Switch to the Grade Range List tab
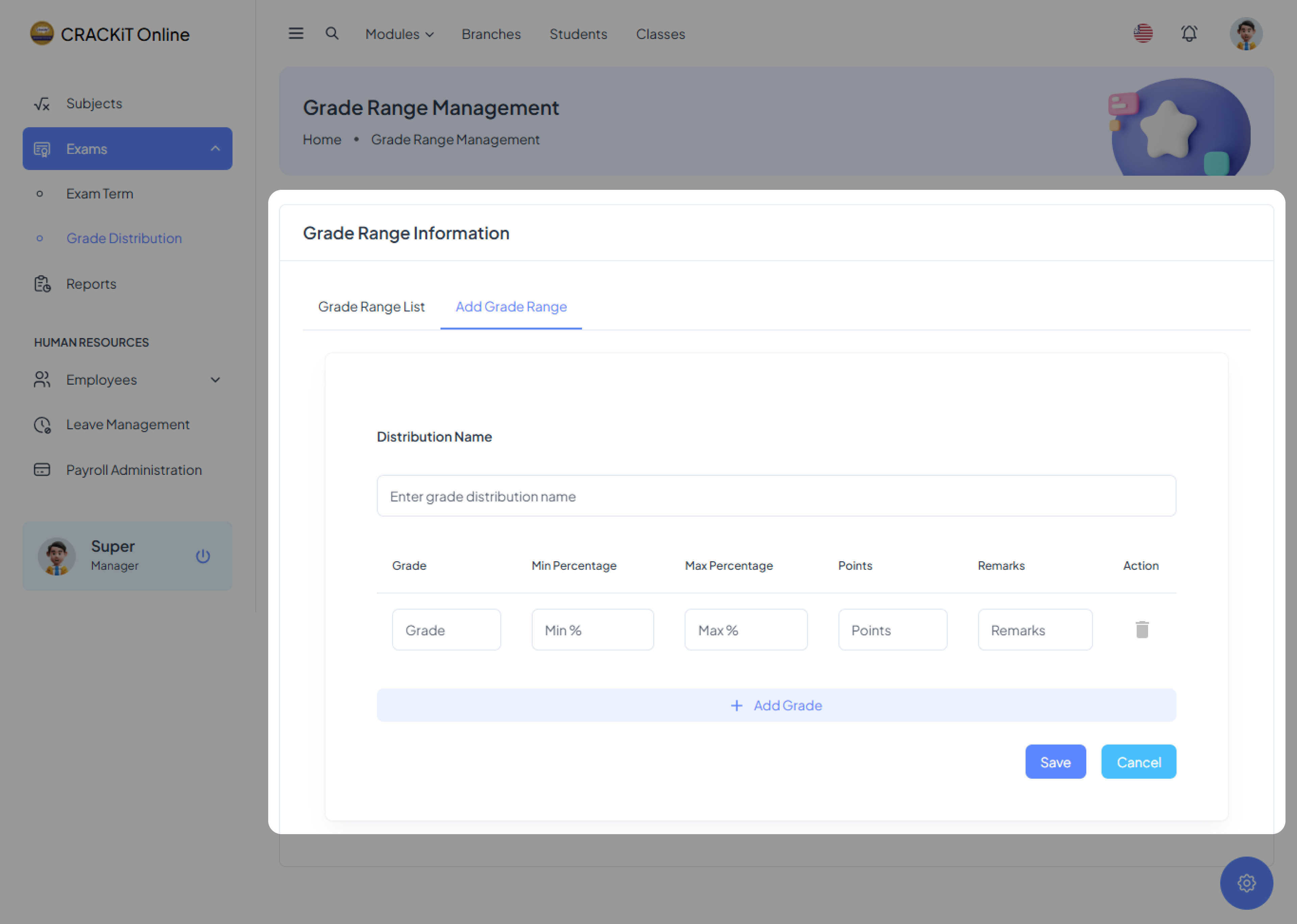Image resolution: width=1297 pixels, height=924 pixels. 371,307
